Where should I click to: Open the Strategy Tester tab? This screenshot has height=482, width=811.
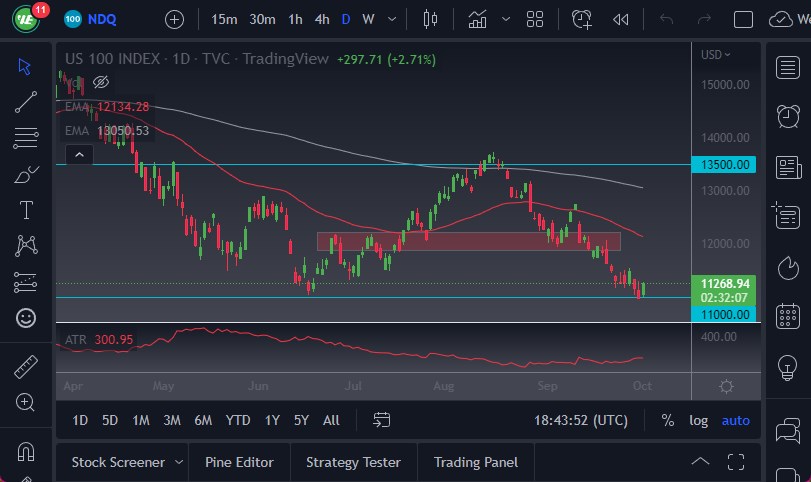tap(353, 462)
